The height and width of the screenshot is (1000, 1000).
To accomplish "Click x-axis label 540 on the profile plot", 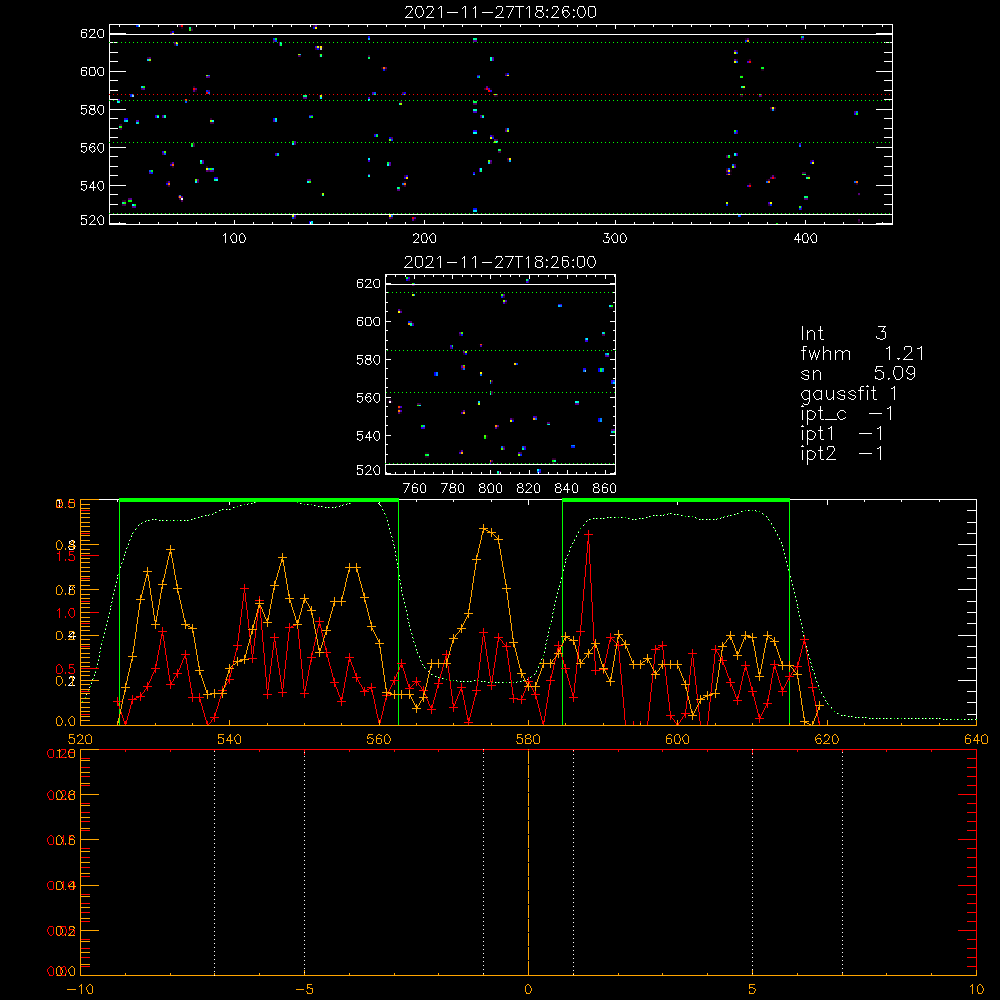I will tap(230, 740).
